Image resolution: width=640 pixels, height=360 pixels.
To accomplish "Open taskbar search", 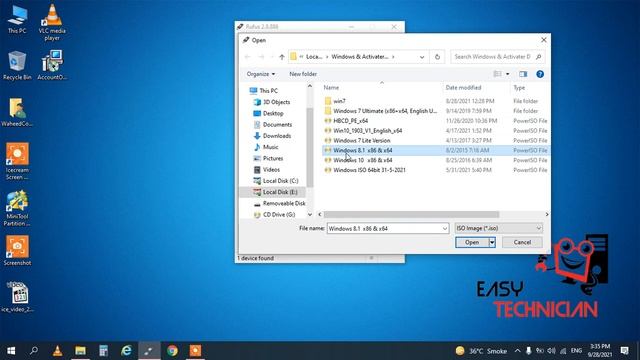I will pos(34,351).
